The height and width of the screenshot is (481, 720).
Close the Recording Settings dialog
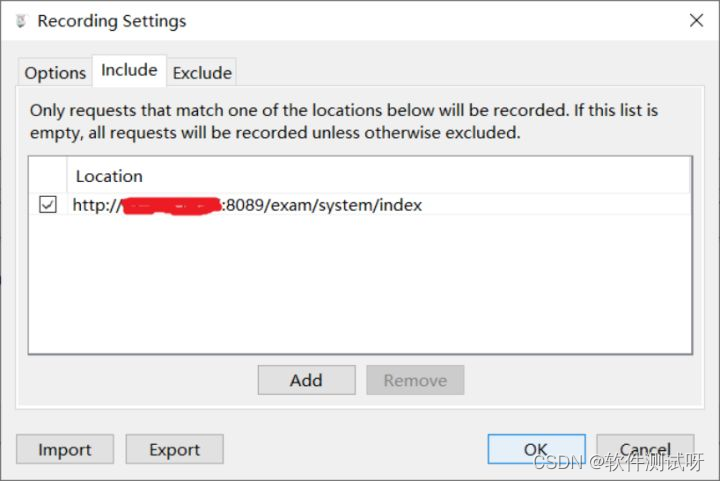click(696, 20)
